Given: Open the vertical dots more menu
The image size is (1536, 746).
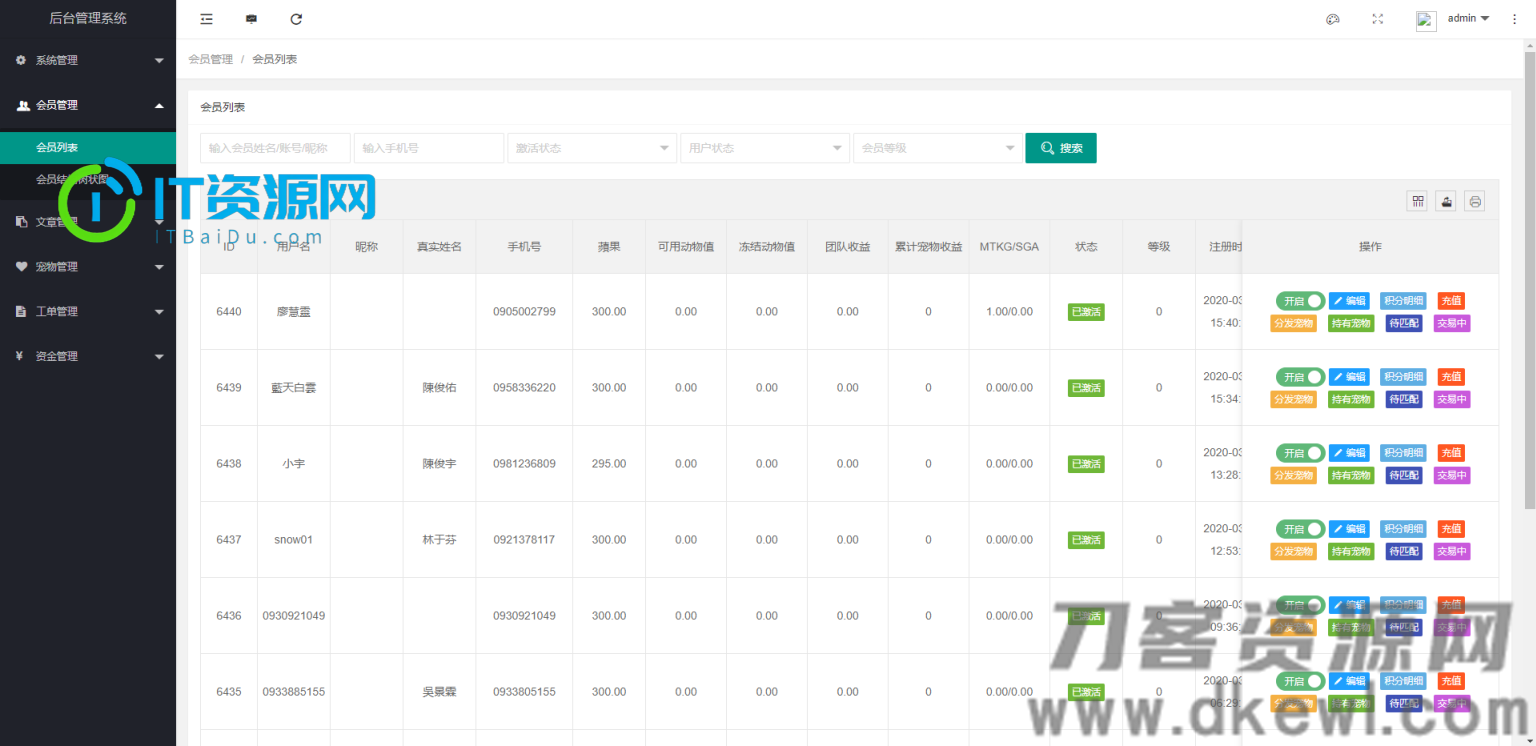Looking at the screenshot, I should click(x=1514, y=19).
